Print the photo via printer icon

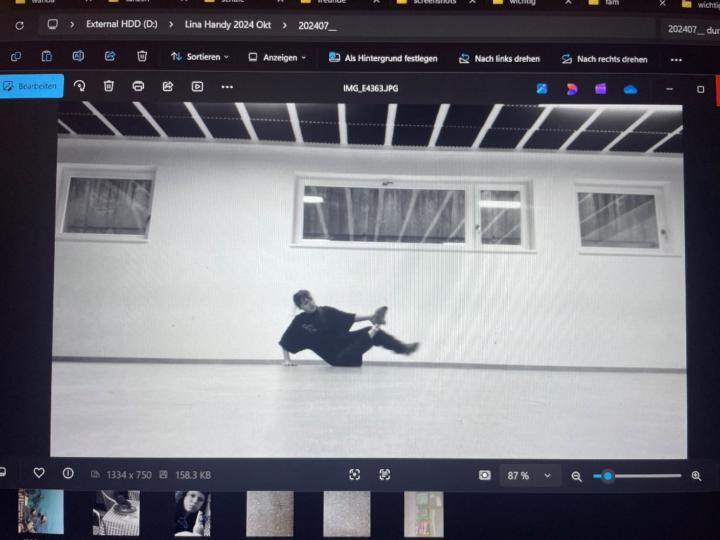(x=138, y=87)
